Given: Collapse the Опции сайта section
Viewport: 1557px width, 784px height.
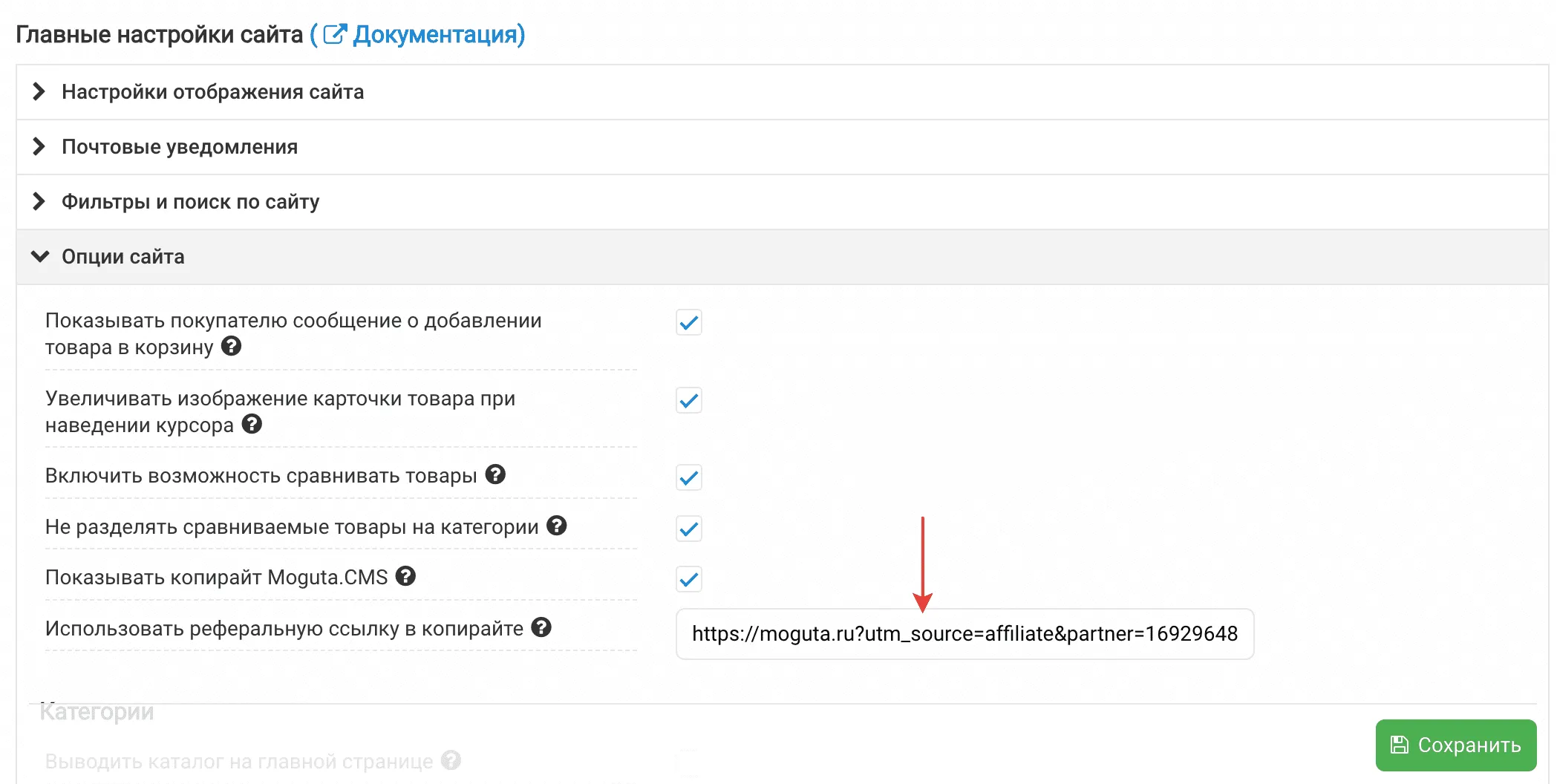Looking at the screenshot, I should point(783,257).
